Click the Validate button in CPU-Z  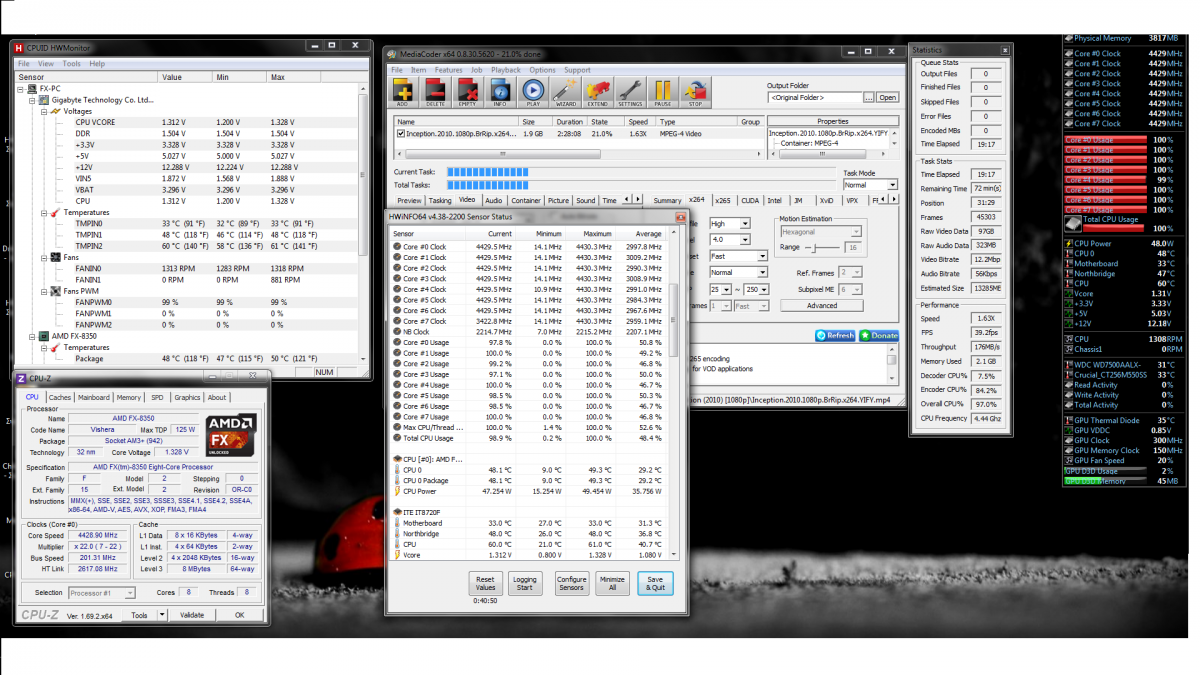(x=192, y=615)
